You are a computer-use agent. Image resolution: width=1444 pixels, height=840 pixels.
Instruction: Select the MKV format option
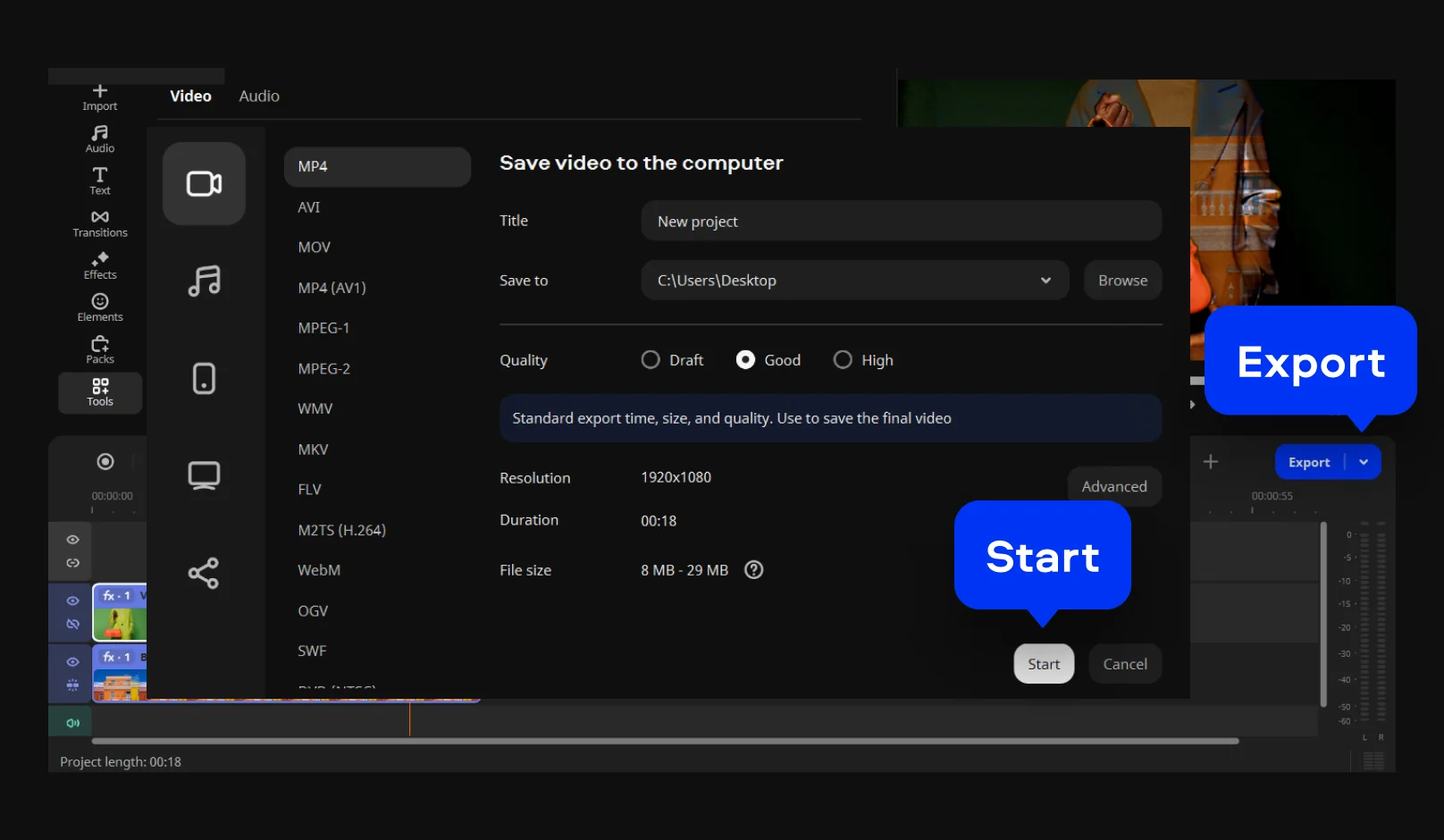313,449
